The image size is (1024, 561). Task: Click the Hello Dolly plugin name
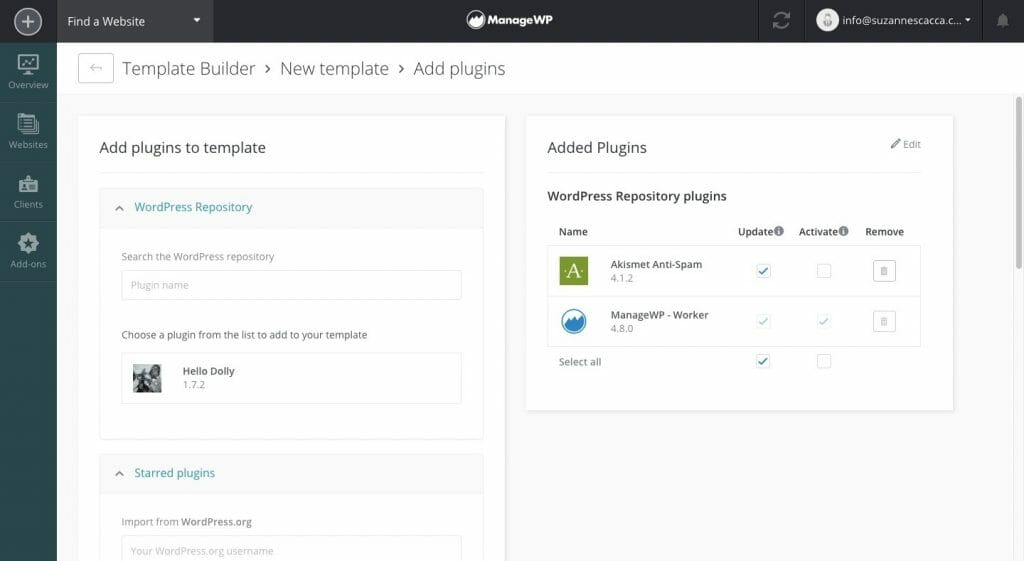[208, 371]
